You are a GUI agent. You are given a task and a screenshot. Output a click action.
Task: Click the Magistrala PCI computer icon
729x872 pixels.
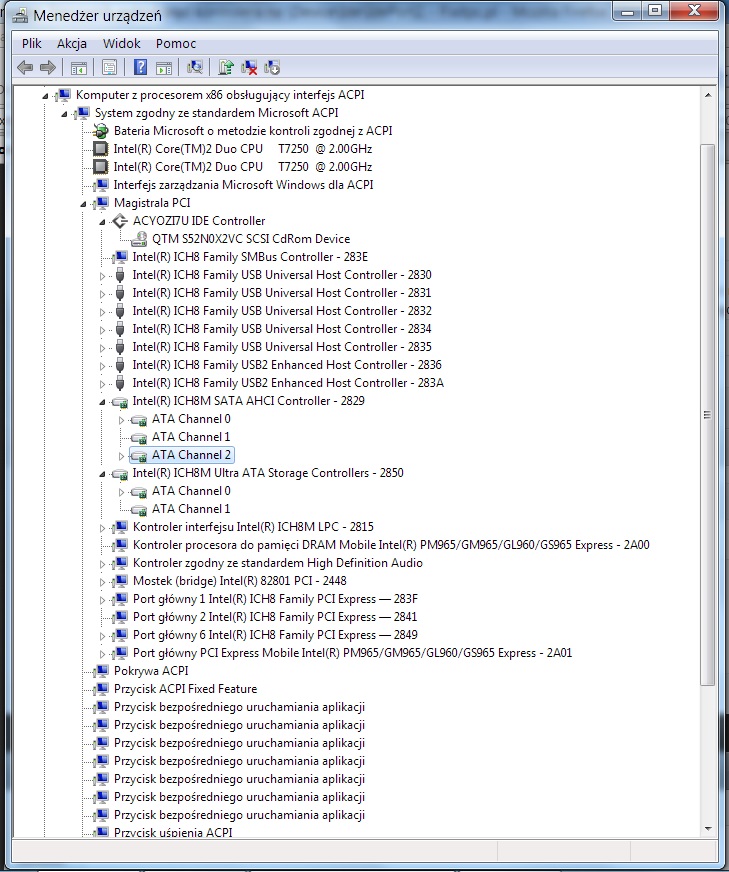tap(101, 203)
